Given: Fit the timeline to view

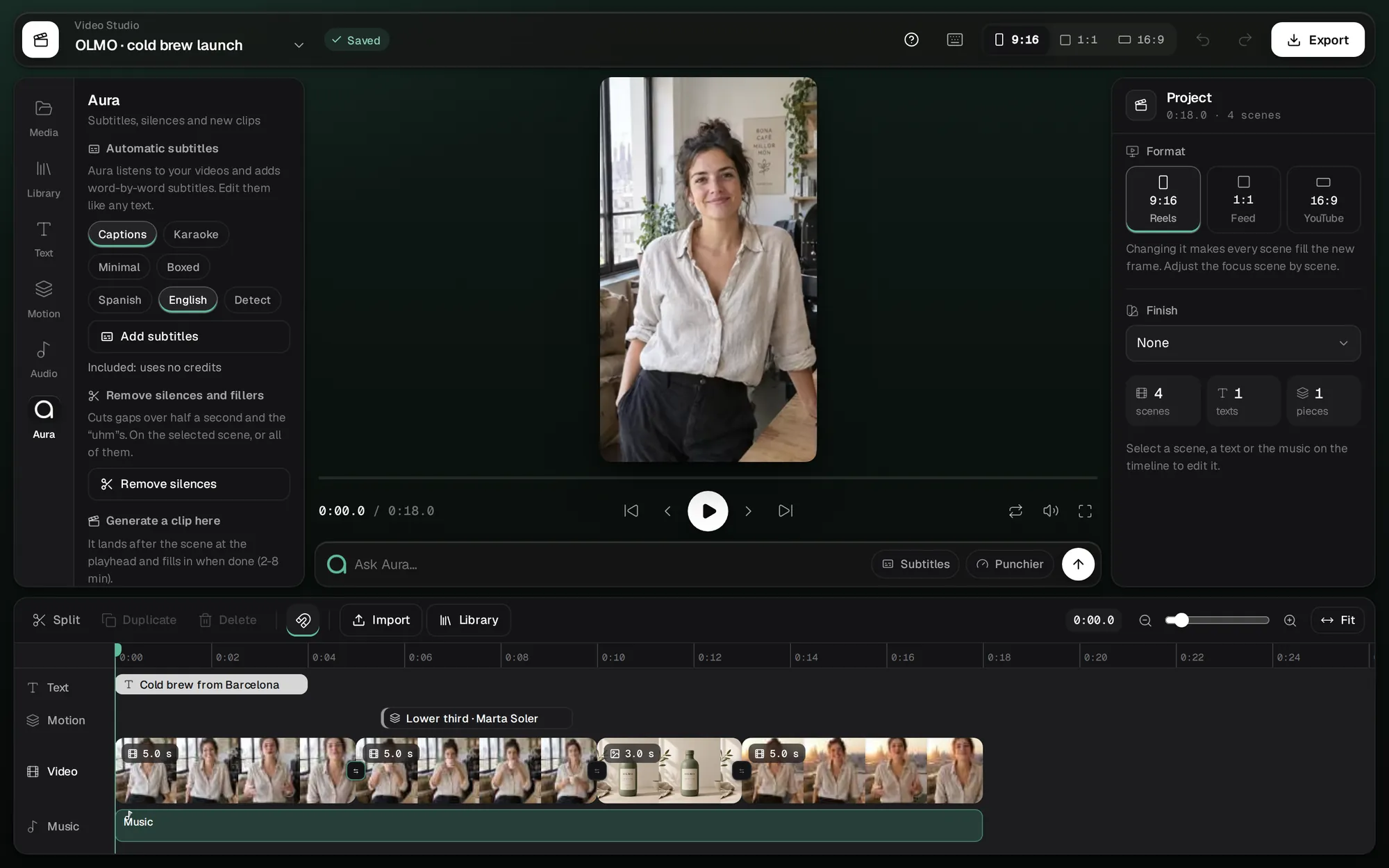Looking at the screenshot, I should (x=1338, y=620).
